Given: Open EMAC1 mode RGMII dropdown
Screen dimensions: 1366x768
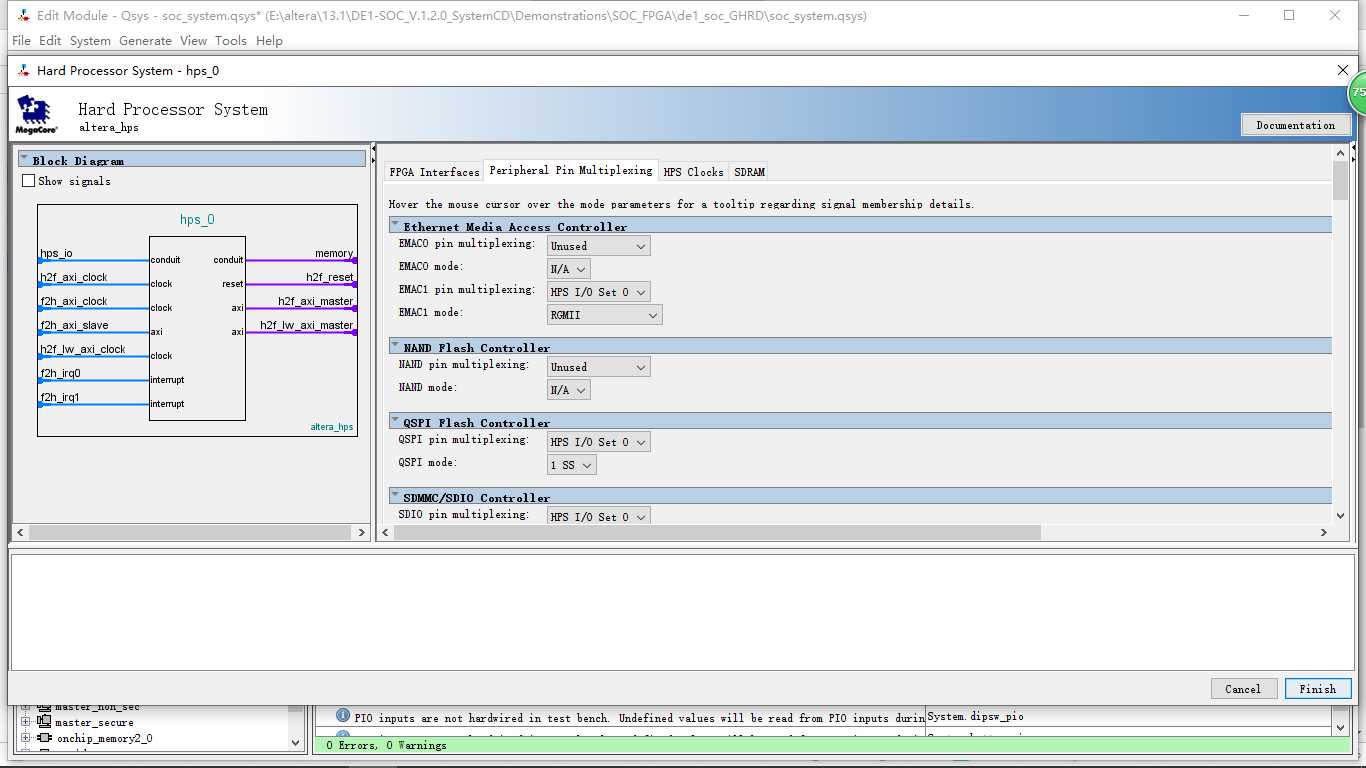Looking at the screenshot, I should (x=605, y=314).
